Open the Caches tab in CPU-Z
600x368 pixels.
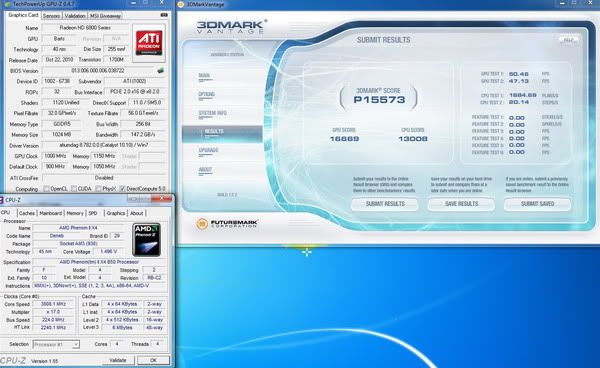pyautogui.click(x=27, y=213)
